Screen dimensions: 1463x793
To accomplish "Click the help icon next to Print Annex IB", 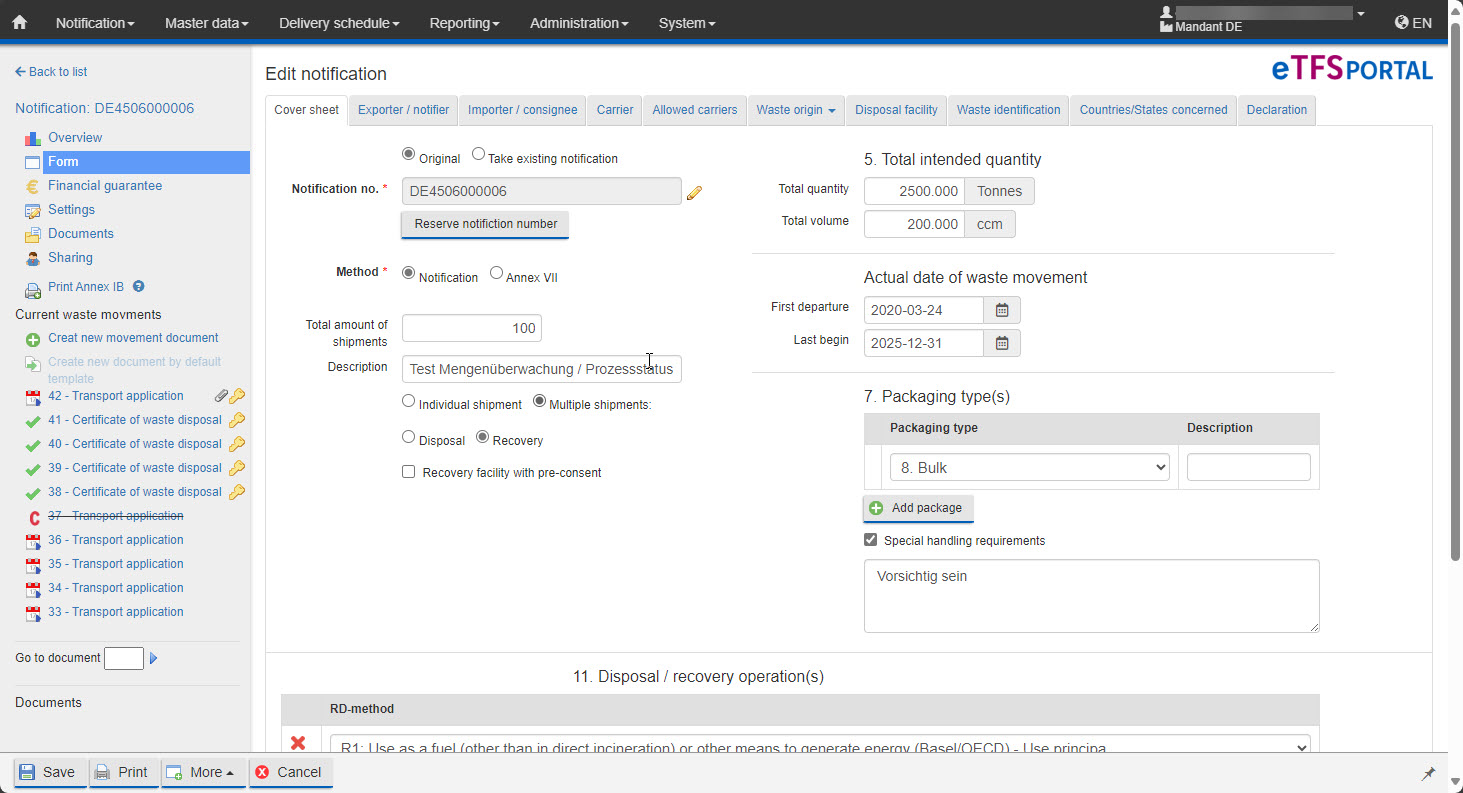I will click(x=139, y=286).
